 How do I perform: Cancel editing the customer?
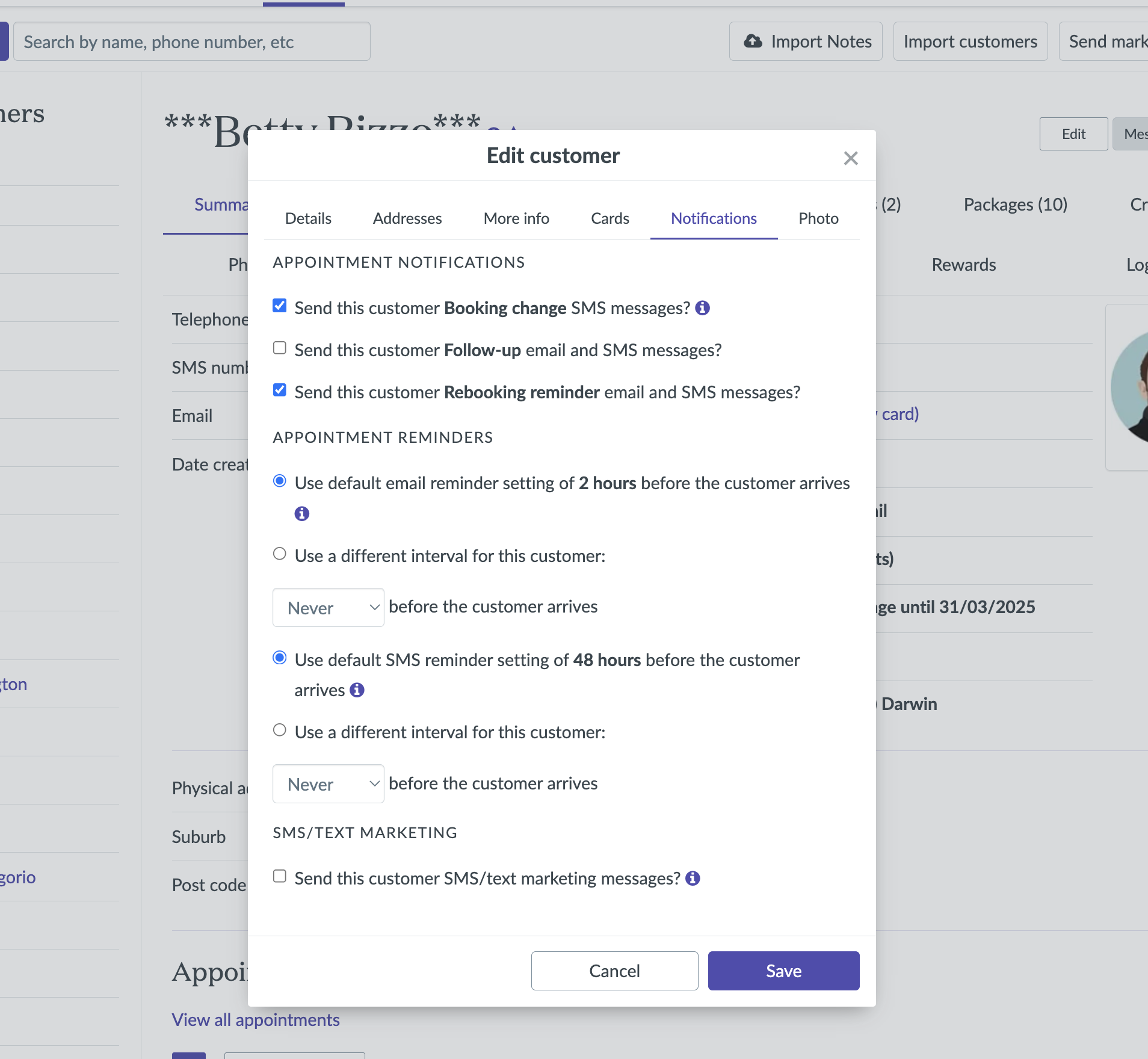[x=614, y=971]
